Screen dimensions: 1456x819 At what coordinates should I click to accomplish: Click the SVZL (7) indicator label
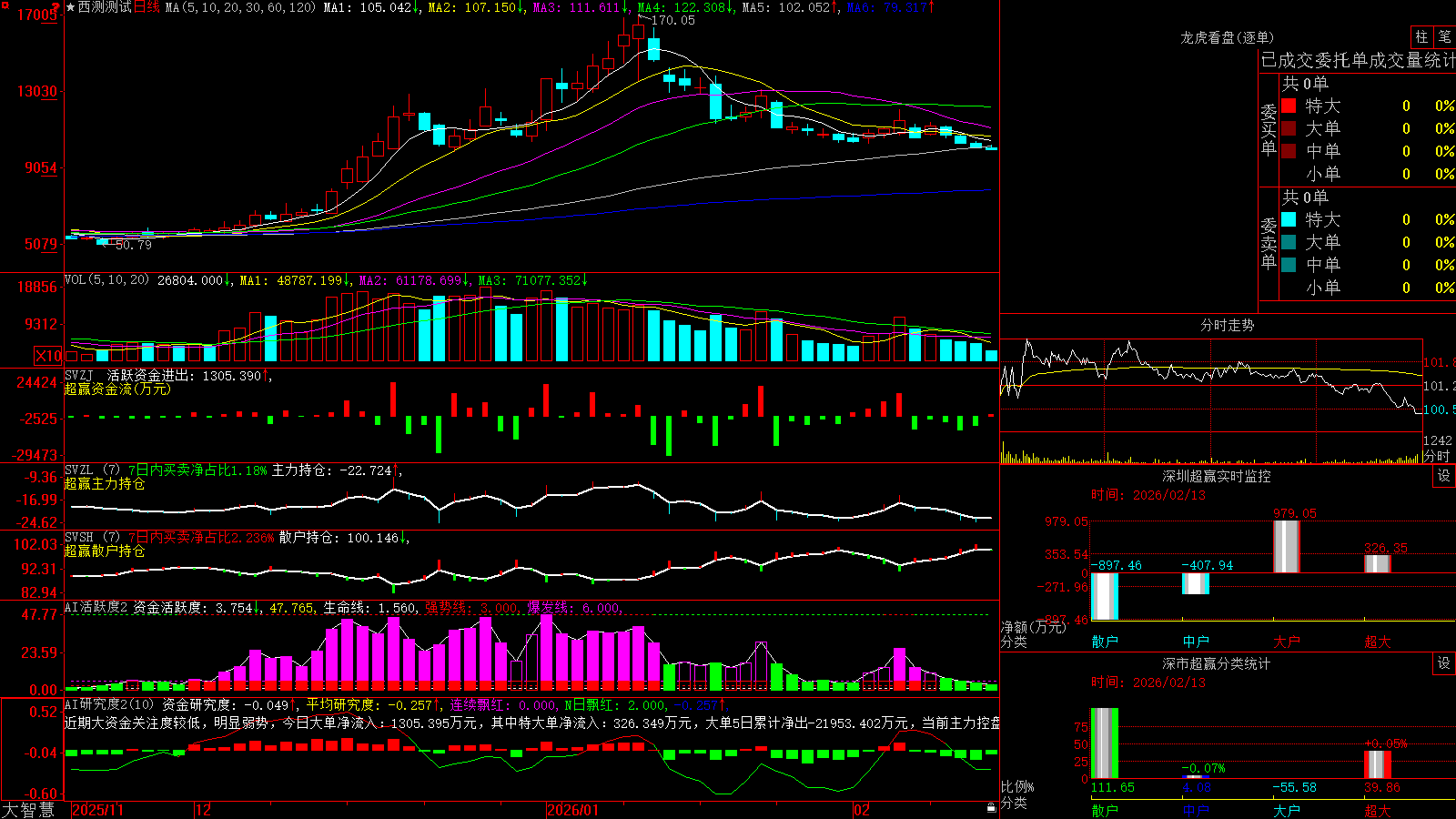(92, 470)
